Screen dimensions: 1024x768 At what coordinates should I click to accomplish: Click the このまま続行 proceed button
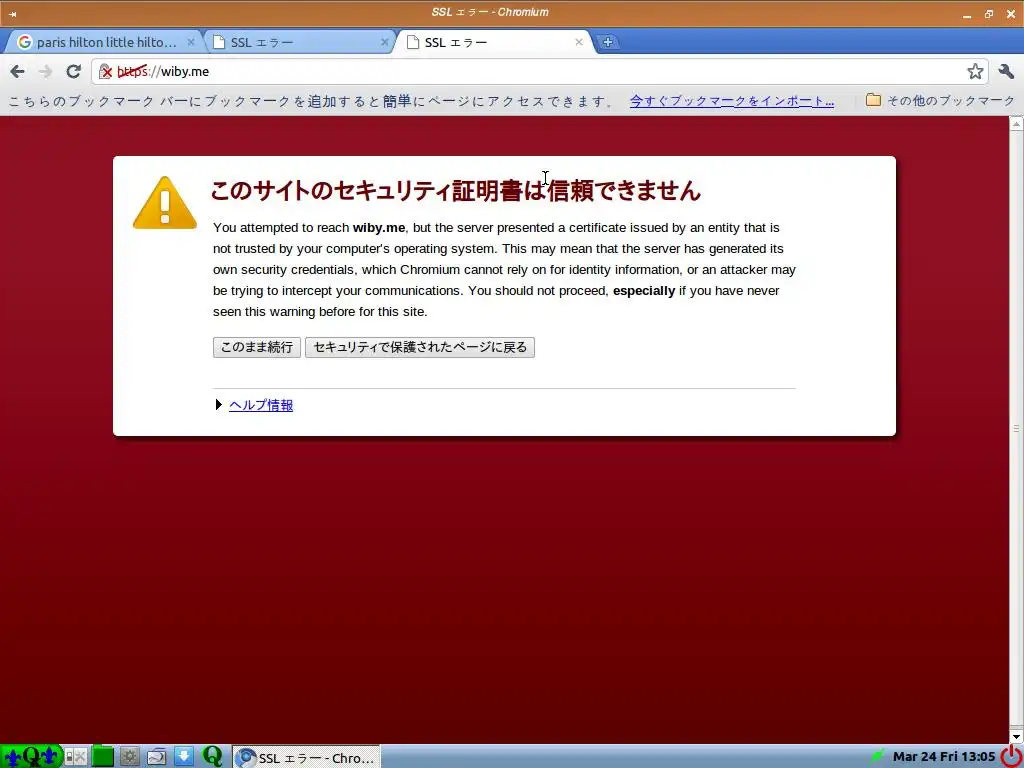point(257,347)
